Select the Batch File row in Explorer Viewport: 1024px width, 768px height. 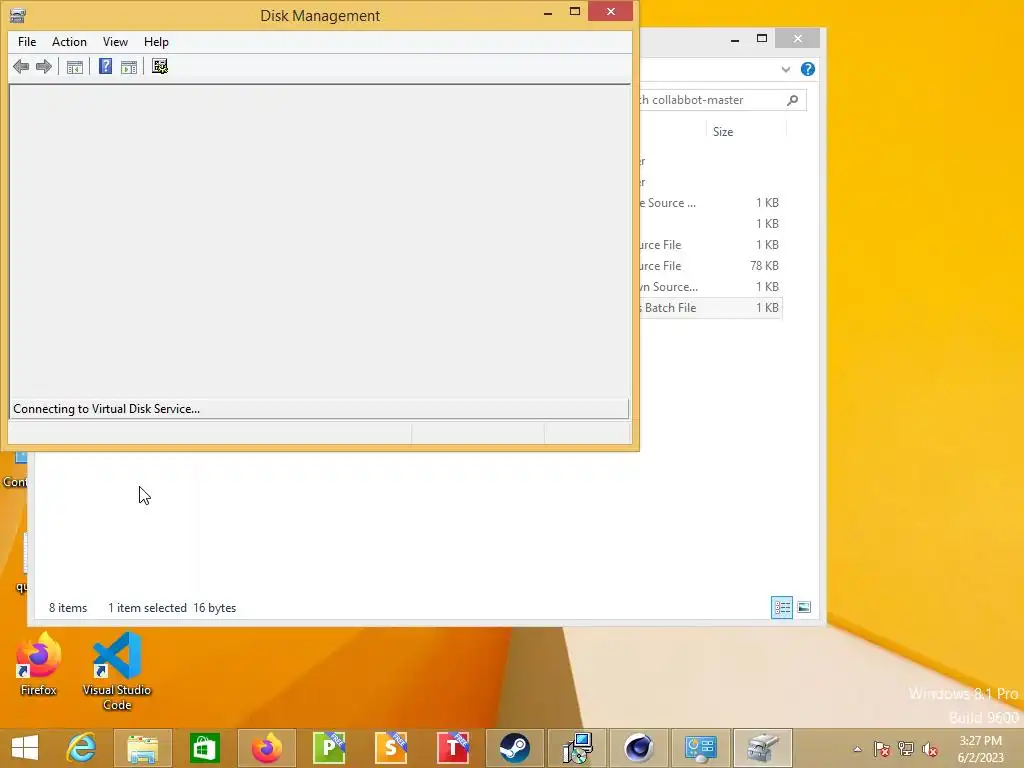tap(711, 308)
